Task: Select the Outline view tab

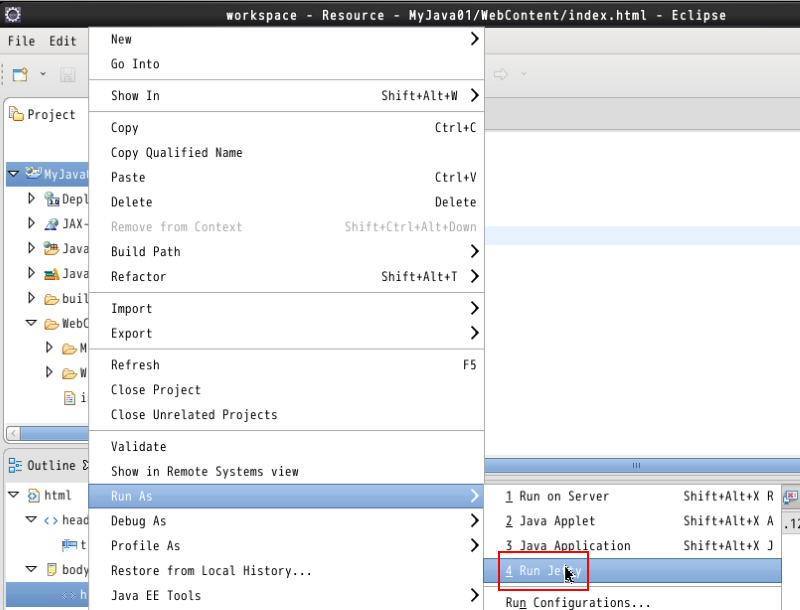Action: coord(48,465)
